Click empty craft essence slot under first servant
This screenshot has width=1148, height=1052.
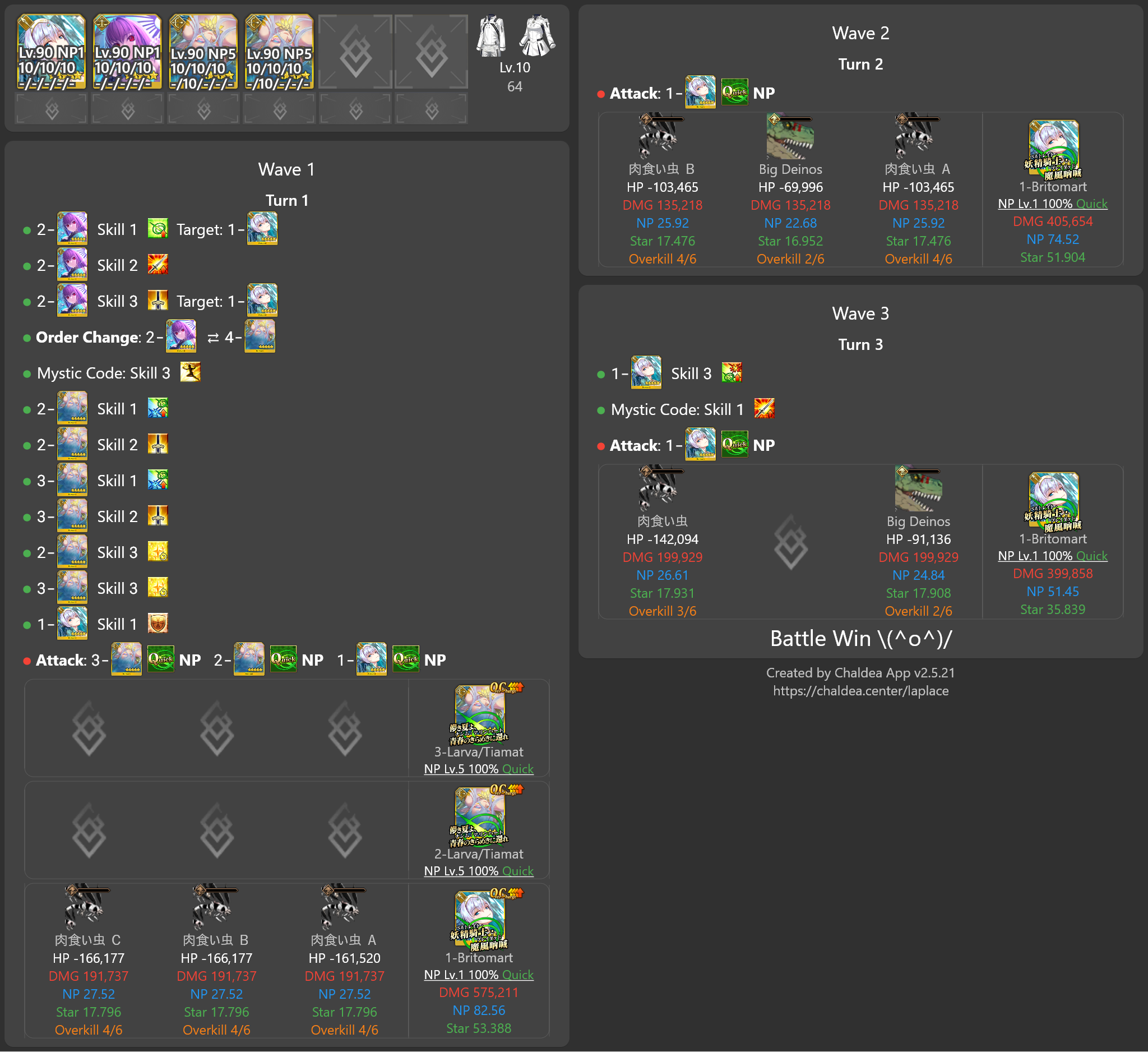51,108
